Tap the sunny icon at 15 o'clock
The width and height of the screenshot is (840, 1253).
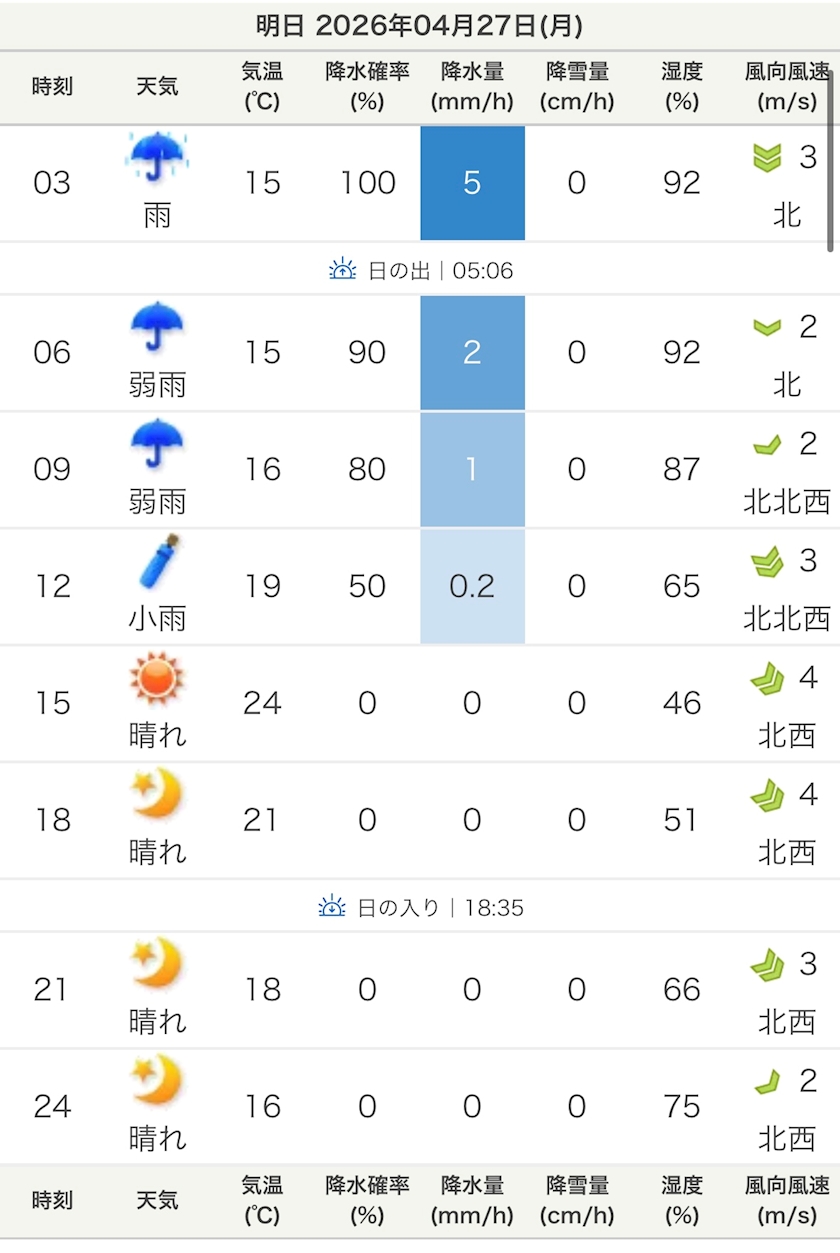[158, 677]
